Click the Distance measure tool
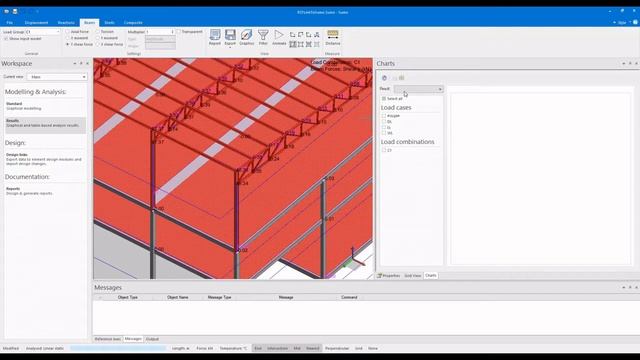 [x=333, y=37]
